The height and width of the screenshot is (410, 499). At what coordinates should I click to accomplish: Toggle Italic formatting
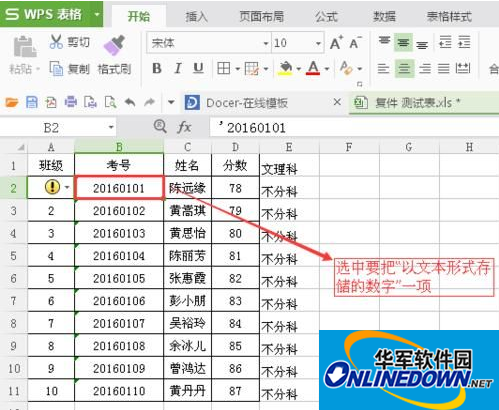pyautogui.click(x=178, y=68)
